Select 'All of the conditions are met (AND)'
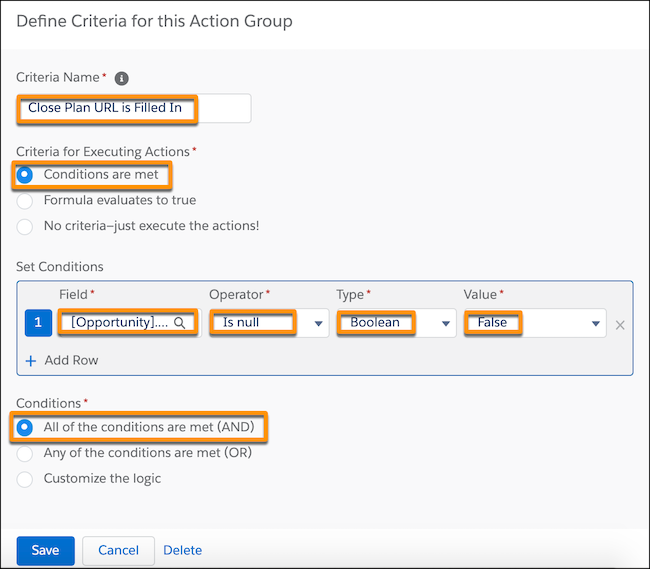 pyautogui.click(x=24, y=427)
